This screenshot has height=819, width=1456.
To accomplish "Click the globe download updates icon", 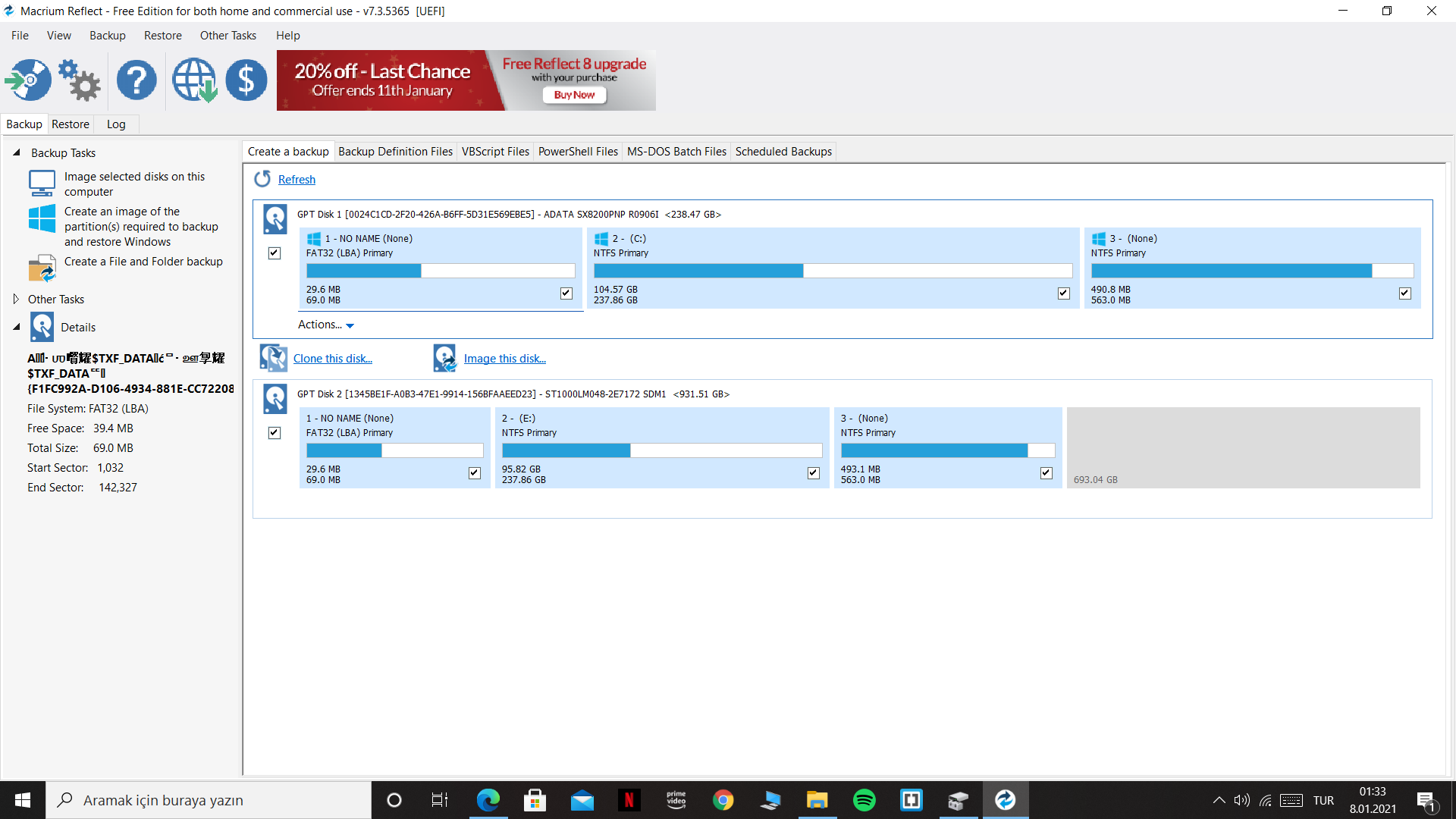I will coord(194,80).
